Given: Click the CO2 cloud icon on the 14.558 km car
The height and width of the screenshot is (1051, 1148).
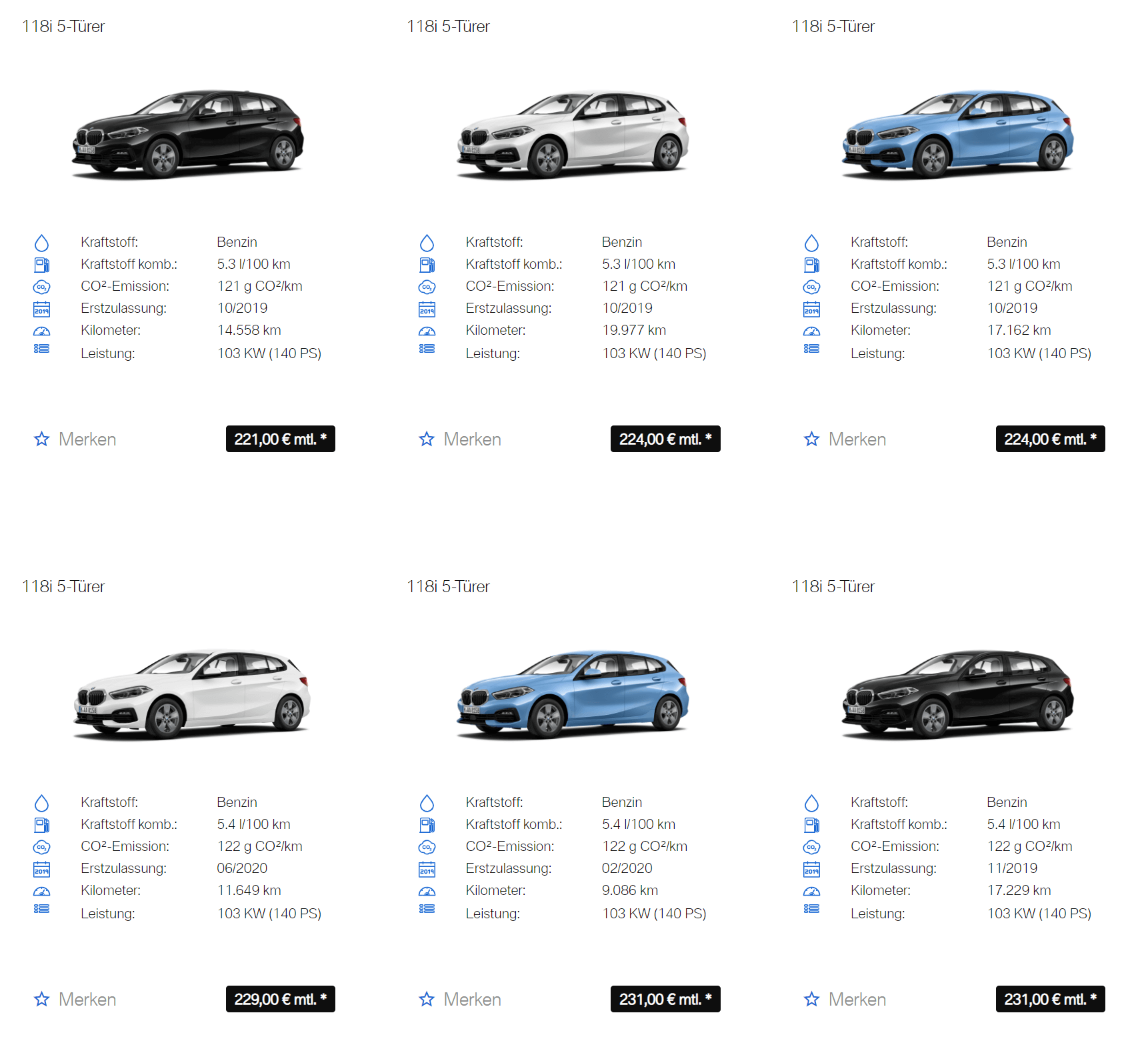Looking at the screenshot, I should pos(41,287).
